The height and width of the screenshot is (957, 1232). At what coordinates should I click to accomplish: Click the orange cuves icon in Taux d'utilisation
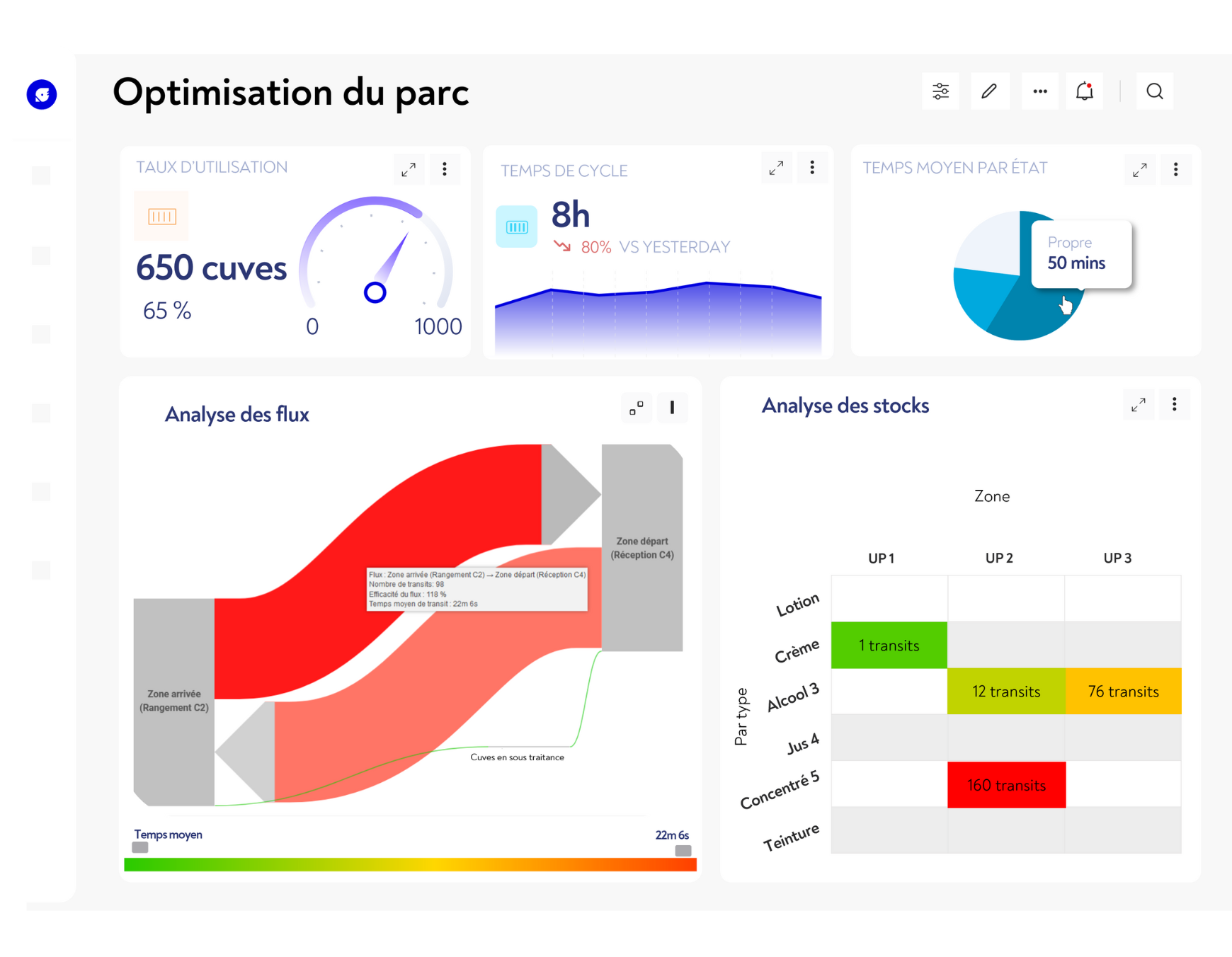click(161, 216)
